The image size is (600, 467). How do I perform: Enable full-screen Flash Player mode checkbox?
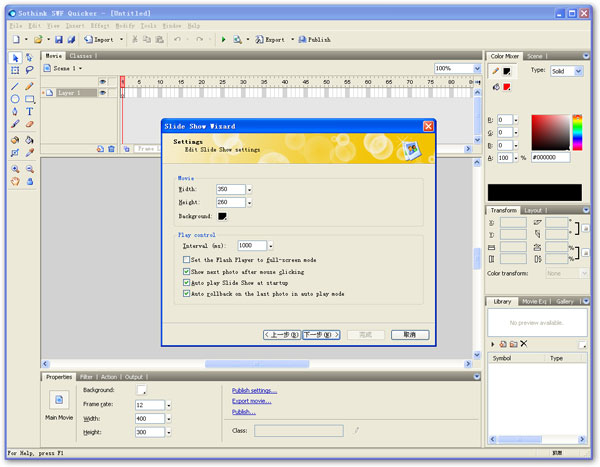coord(186,260)
